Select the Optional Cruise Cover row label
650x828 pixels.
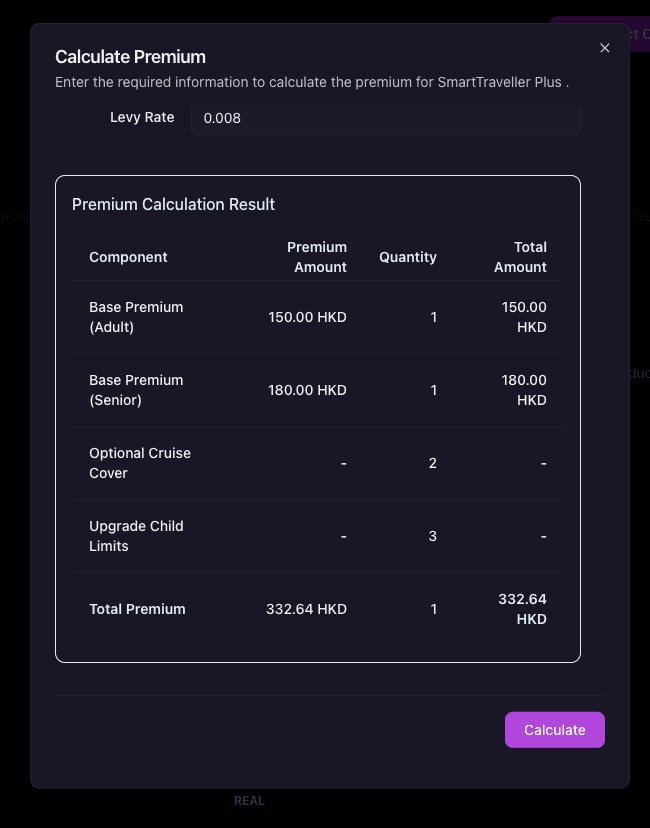[x=140, y=463]
